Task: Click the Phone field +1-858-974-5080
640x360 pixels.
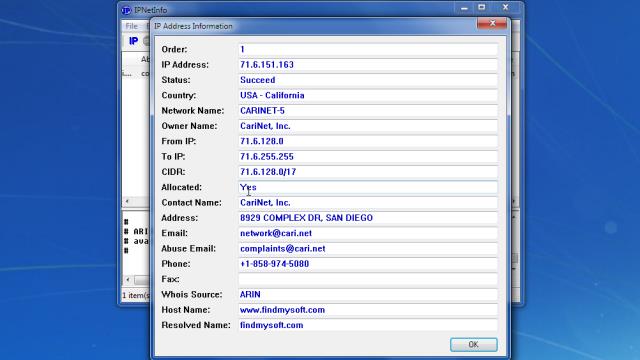Action: point(368,264)
